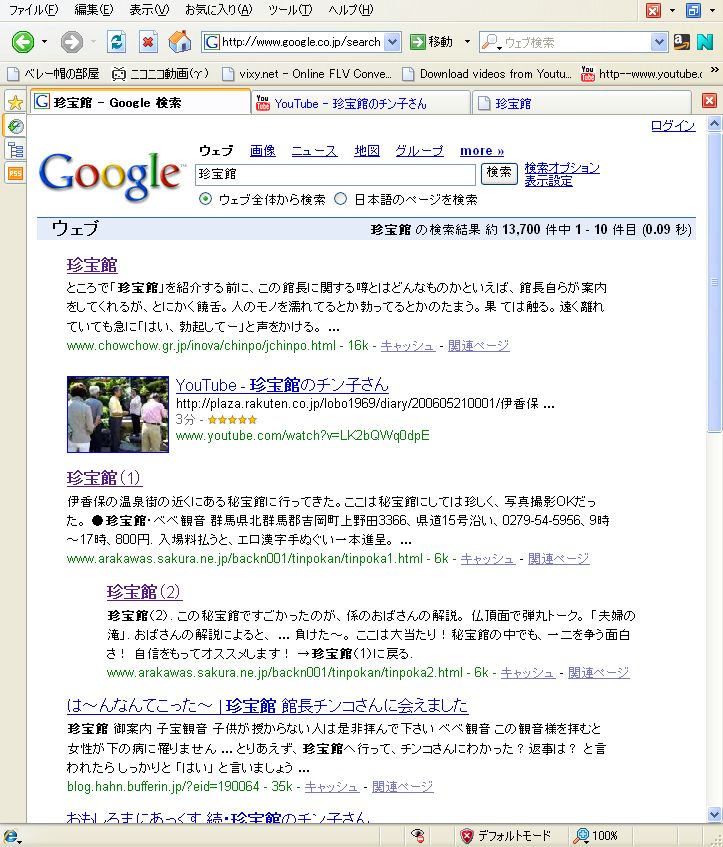Open the 移動 button dropdown arrow

[x=467, y=42]
